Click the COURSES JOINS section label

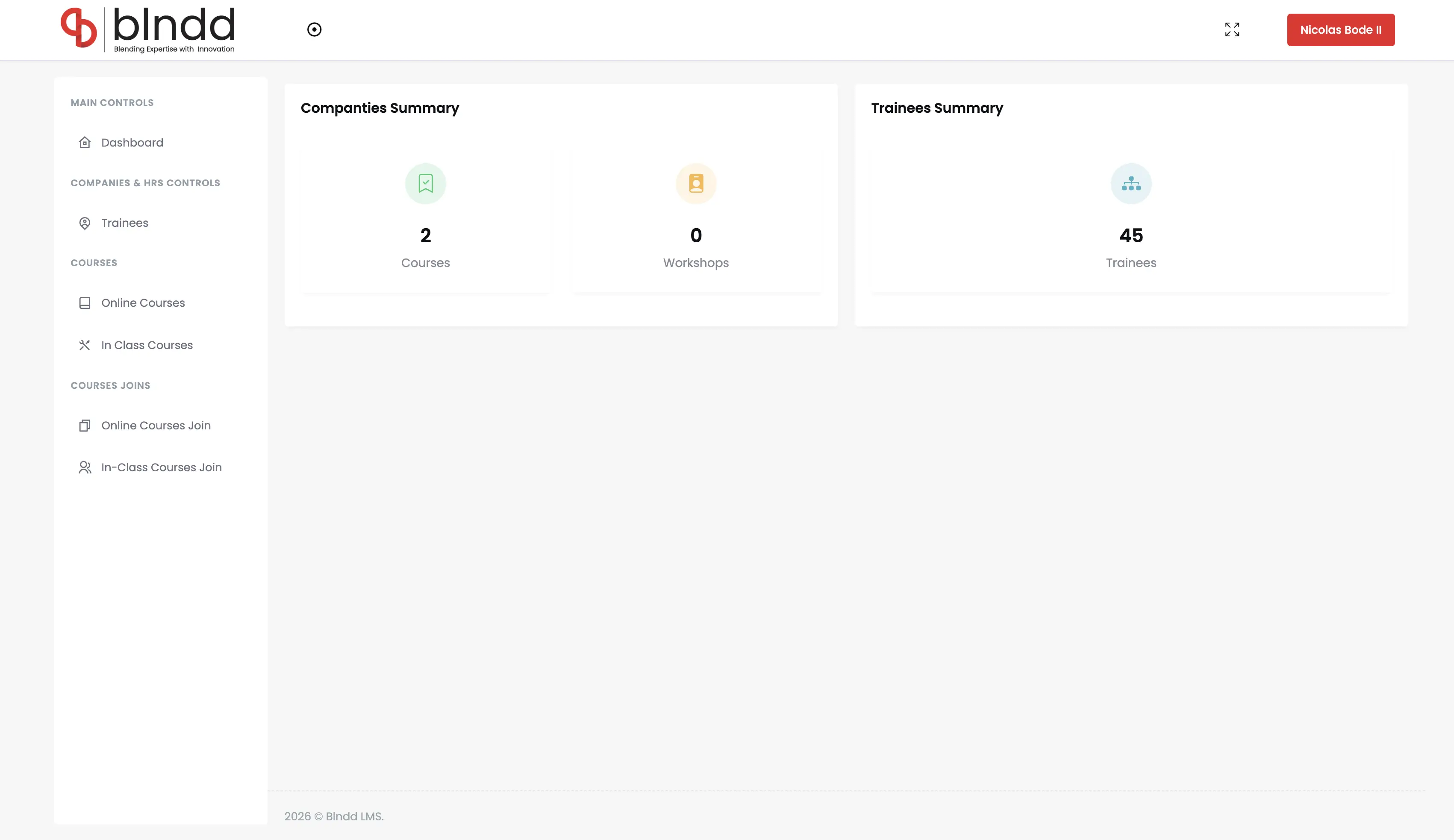pyautogui.click(x=110, y=385)
